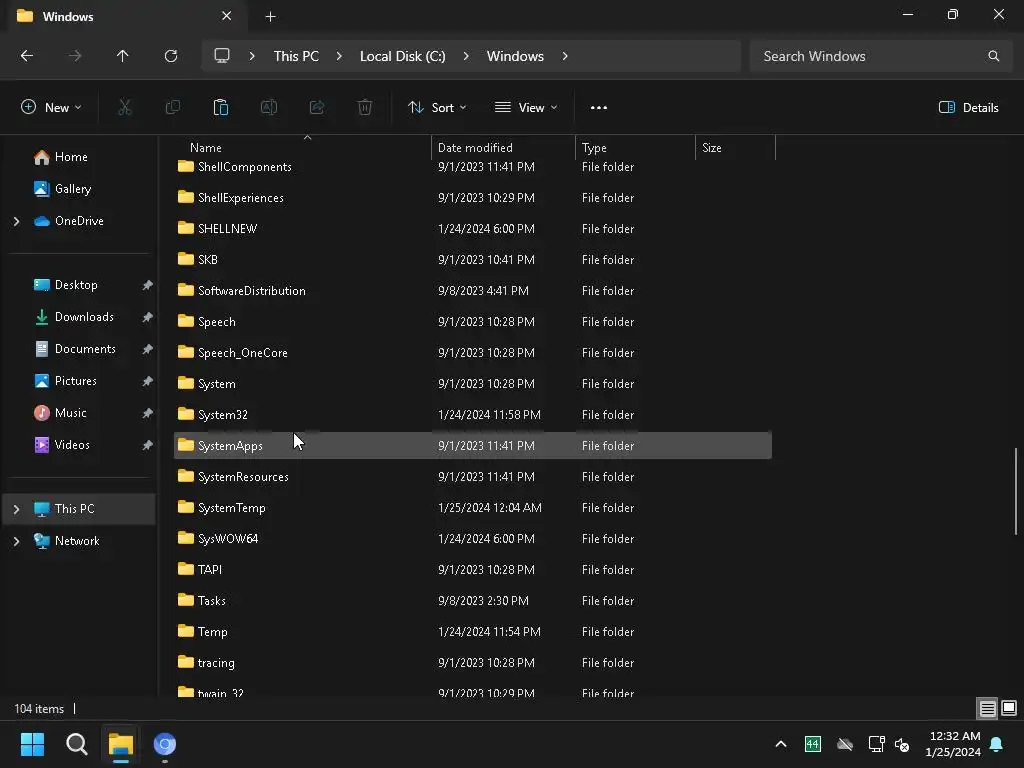The height and width of the screenshot is (768, 1024).
Task: Select the SHELLNEW folder
Action: coord(472,229)
